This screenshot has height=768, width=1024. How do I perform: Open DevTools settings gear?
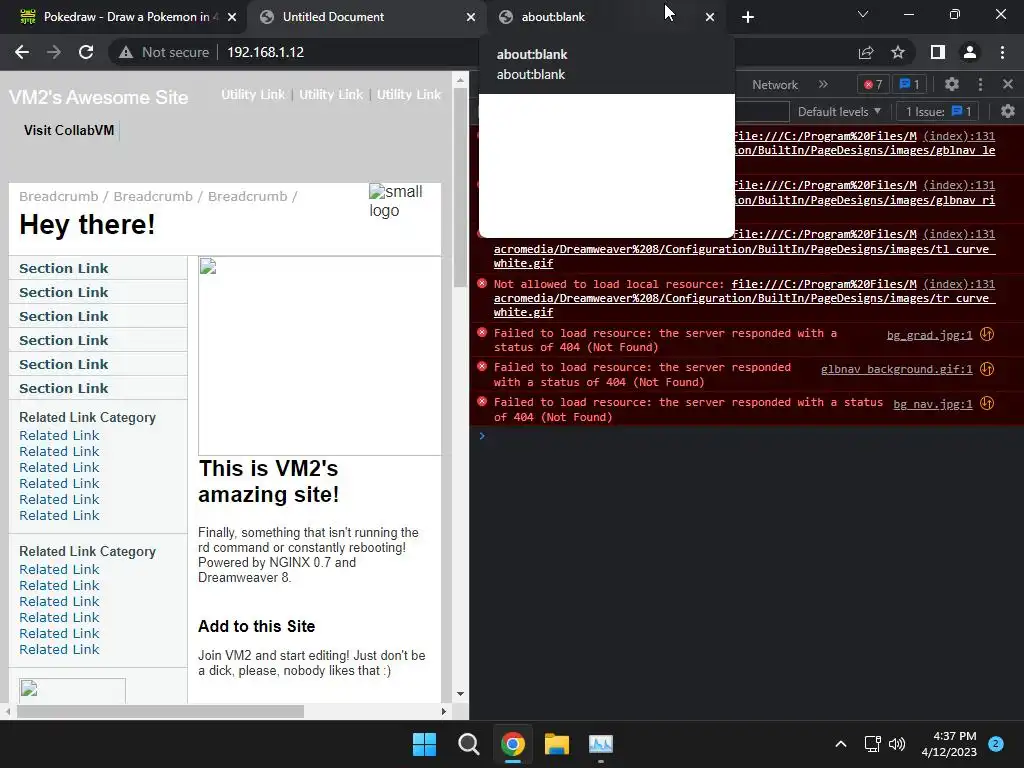(x=952, y=84)
